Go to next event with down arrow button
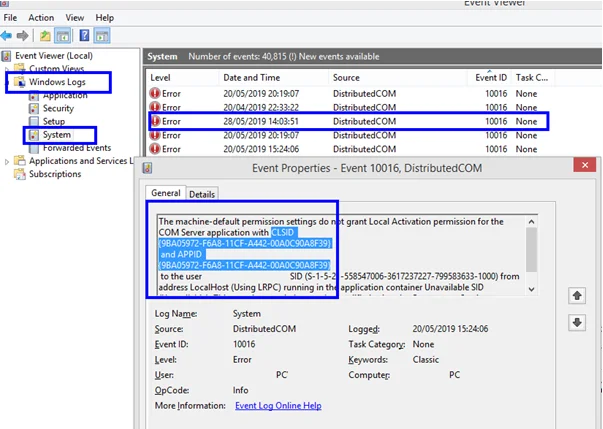603x429 pixels. point(577,323)
